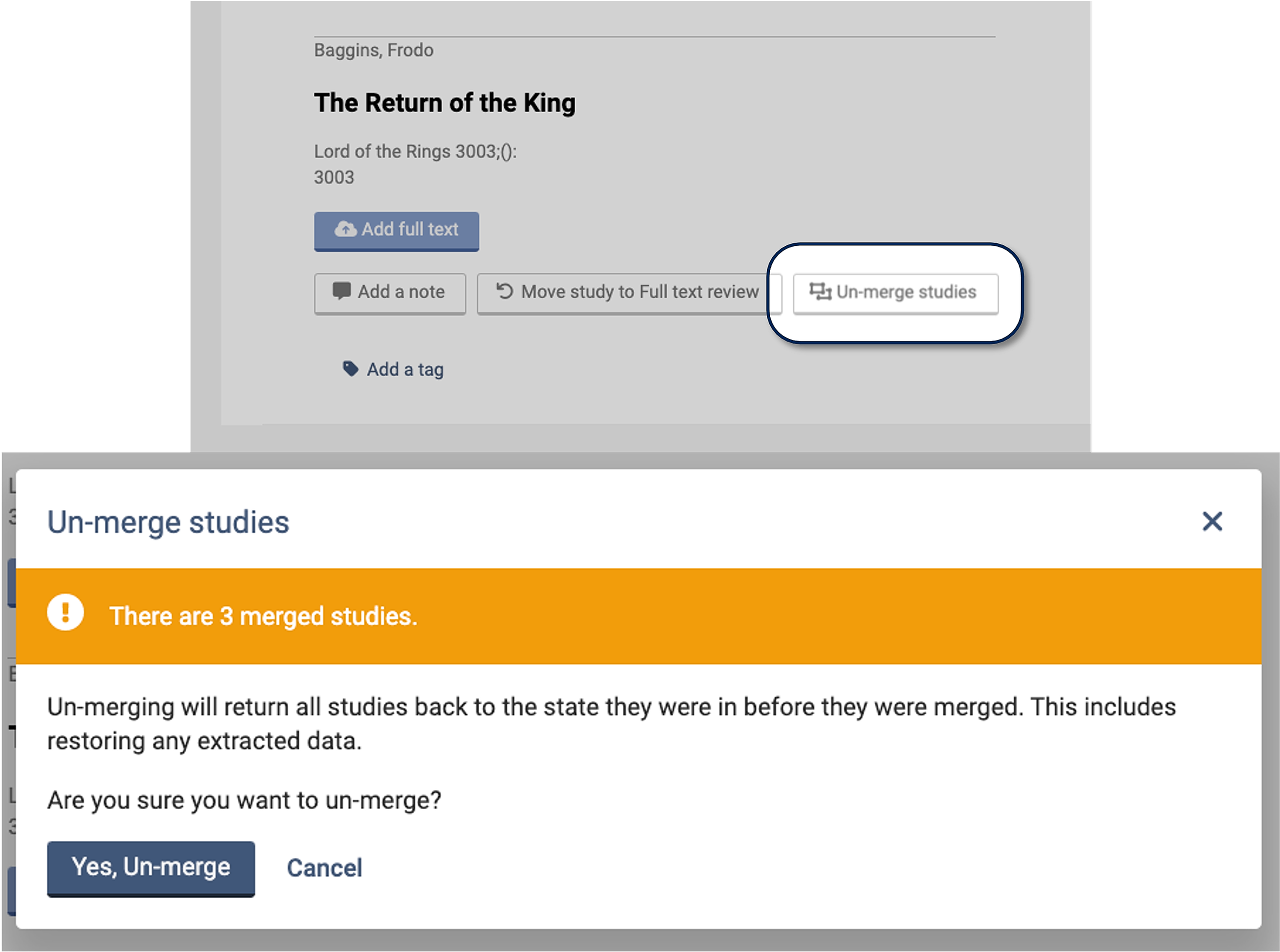Screen dimensions: 1280x952
Task: Close the Un-merge studies dialog with X
Action: 1212,521
